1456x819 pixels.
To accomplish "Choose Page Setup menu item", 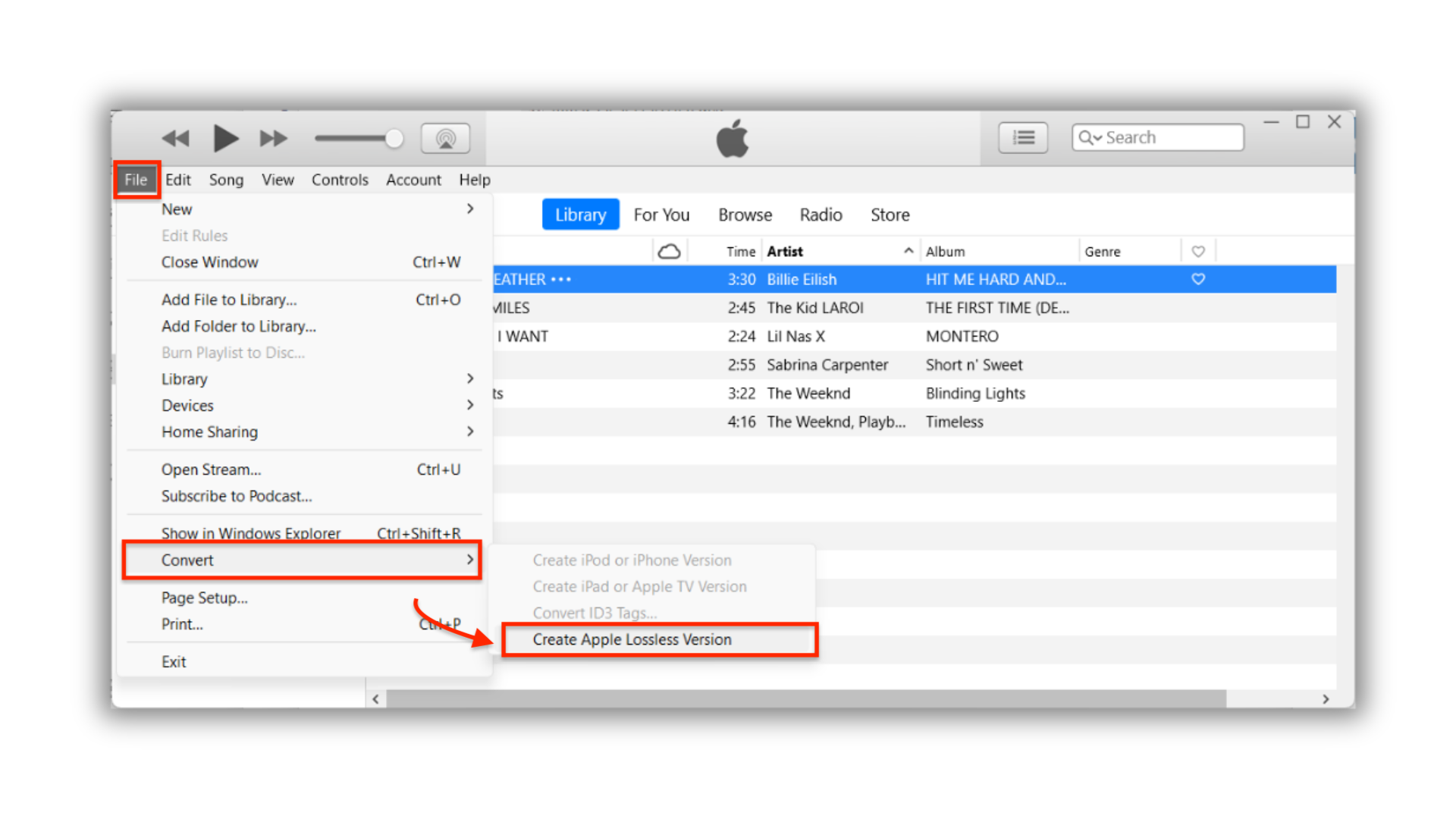I will tap(303, 598).
